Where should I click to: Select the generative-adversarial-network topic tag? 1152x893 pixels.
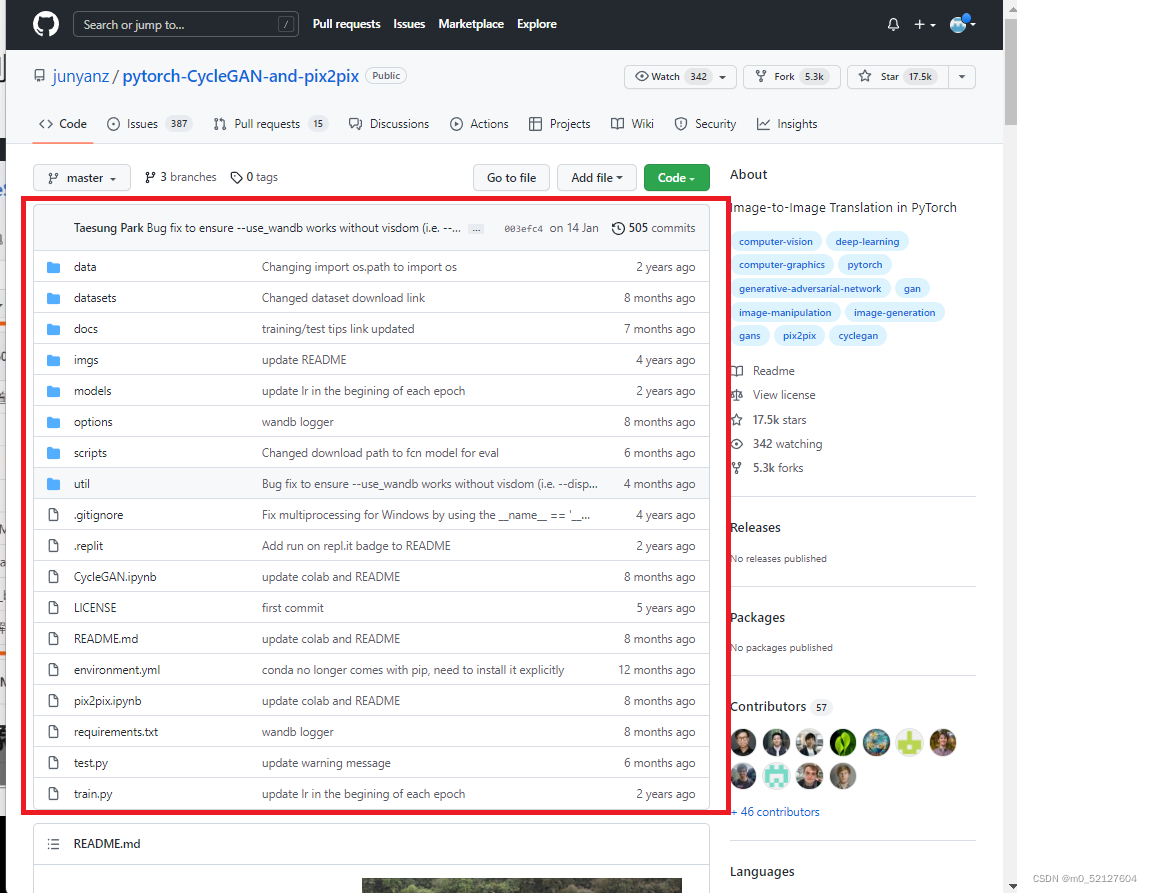coord(810,288)
